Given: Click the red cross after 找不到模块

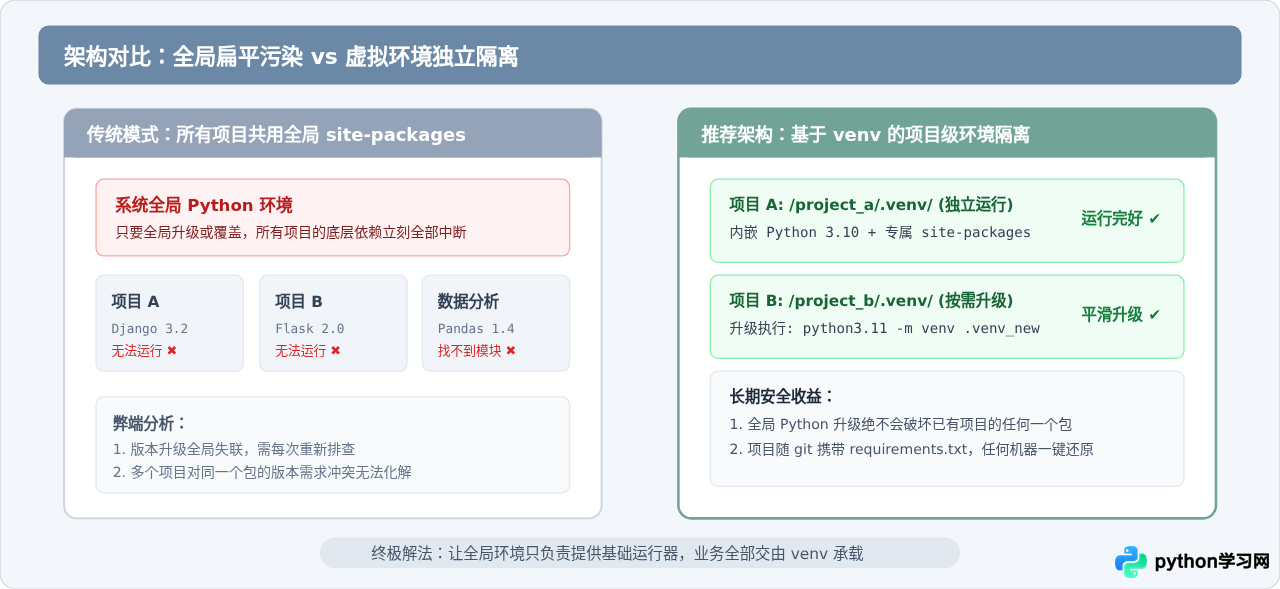Looking at the screenshot, I should click(x=511, y=351).
